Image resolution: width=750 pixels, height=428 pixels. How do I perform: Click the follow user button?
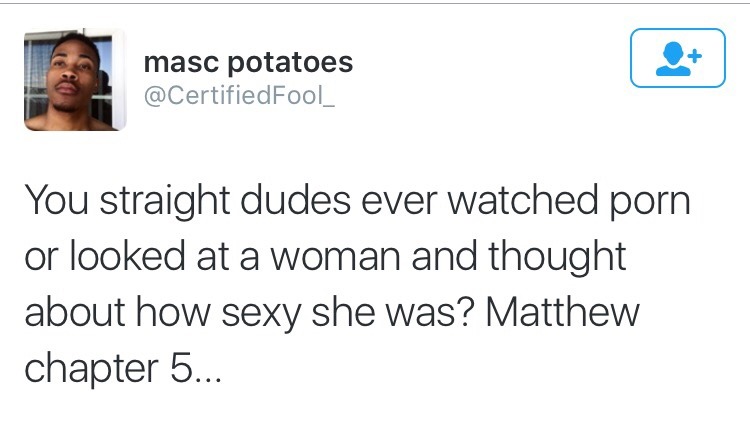point(678,57)
